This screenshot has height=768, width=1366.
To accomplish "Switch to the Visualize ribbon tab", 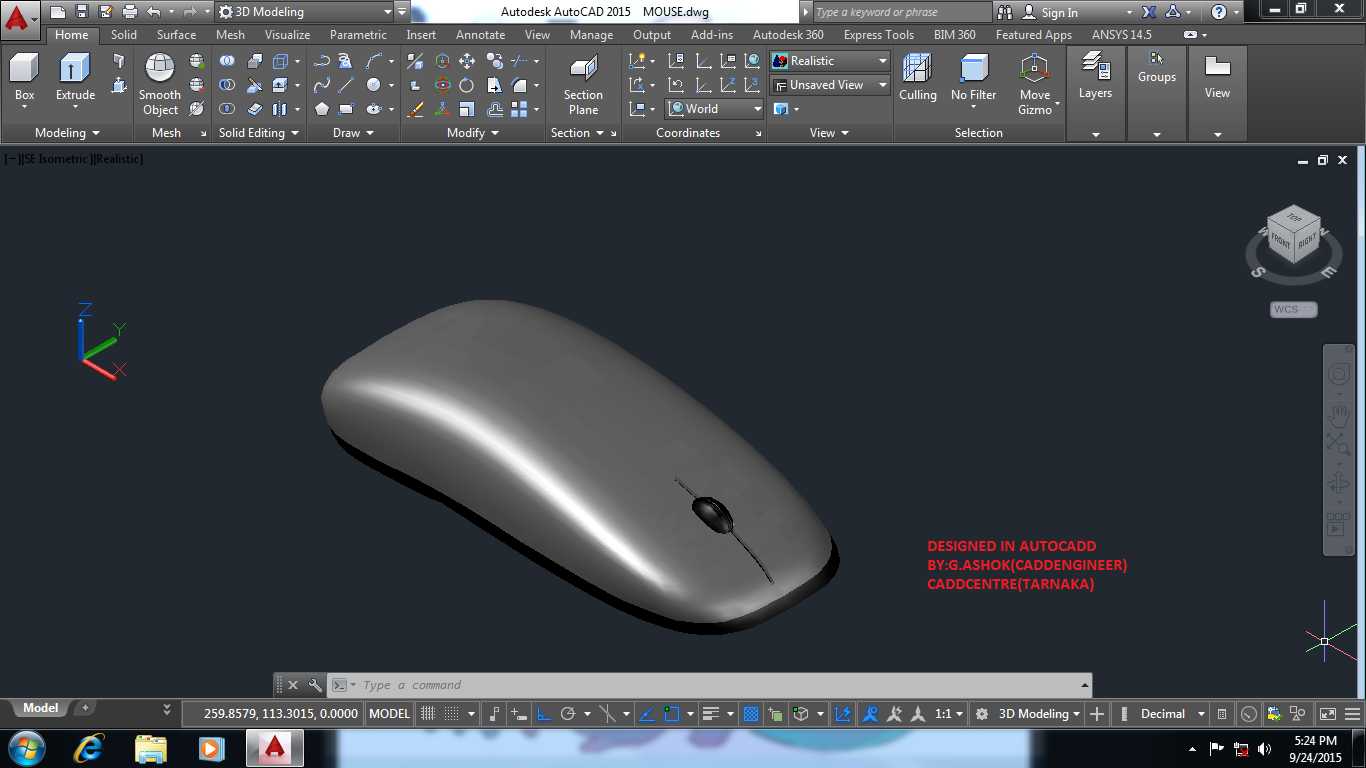I will click(287, 35).
